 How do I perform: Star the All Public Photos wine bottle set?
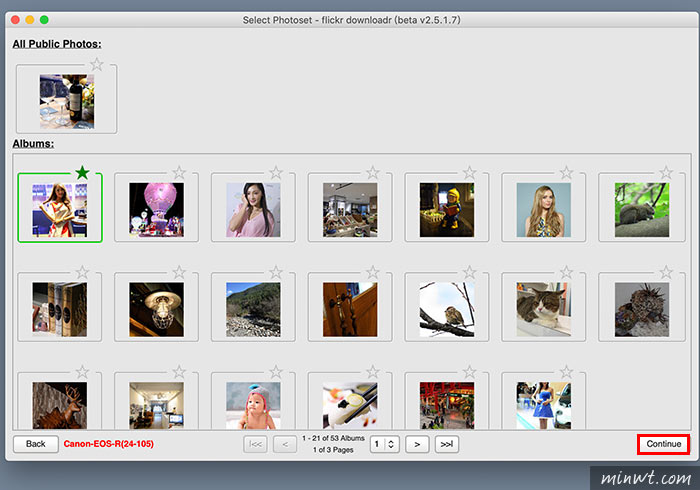point(97,64)
